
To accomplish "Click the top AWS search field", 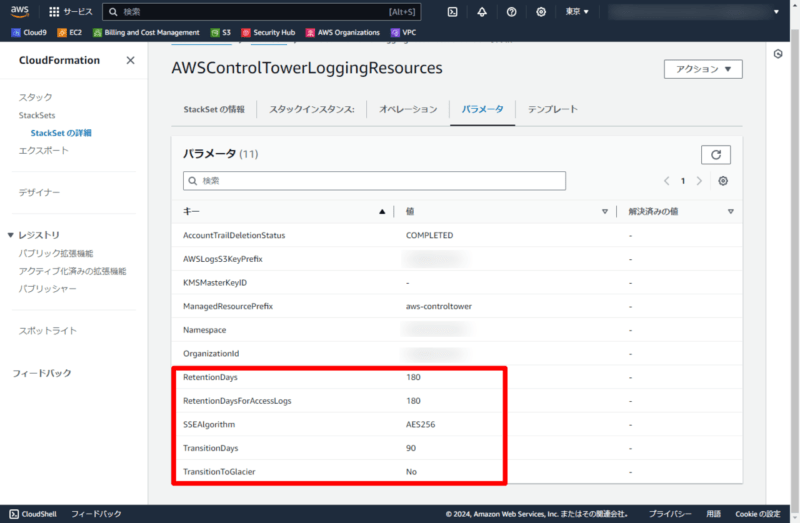I will pos(262,12).
